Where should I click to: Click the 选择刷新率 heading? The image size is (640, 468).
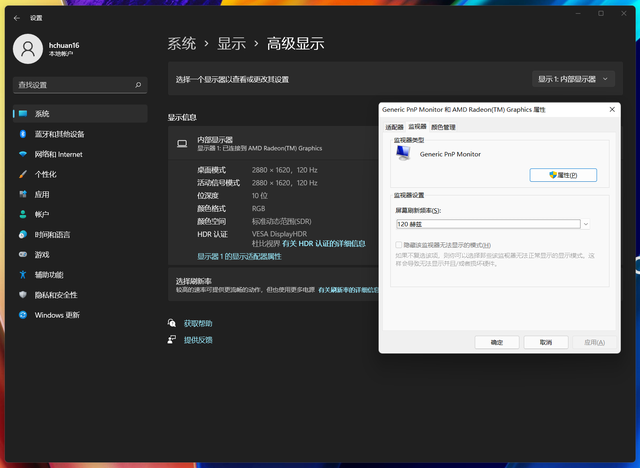(x=193, y=281)
